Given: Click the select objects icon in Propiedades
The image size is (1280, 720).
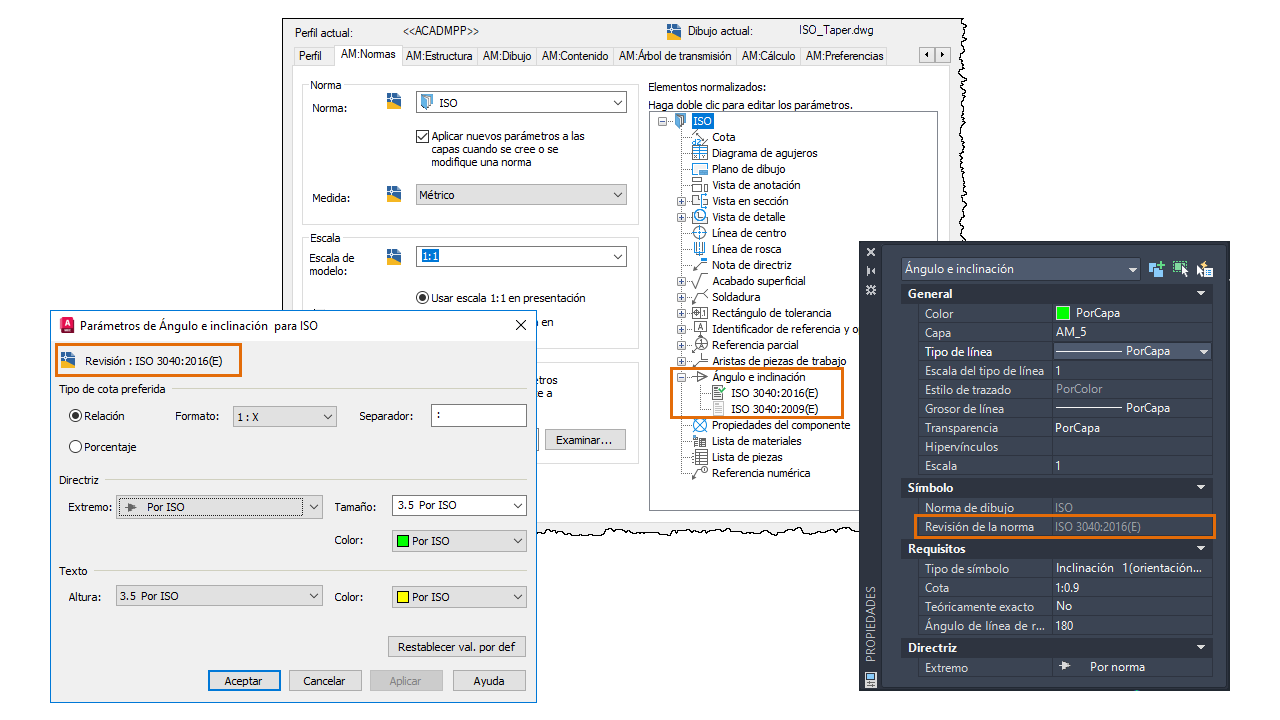Looking at the screenshot, I should [1181, 268].
